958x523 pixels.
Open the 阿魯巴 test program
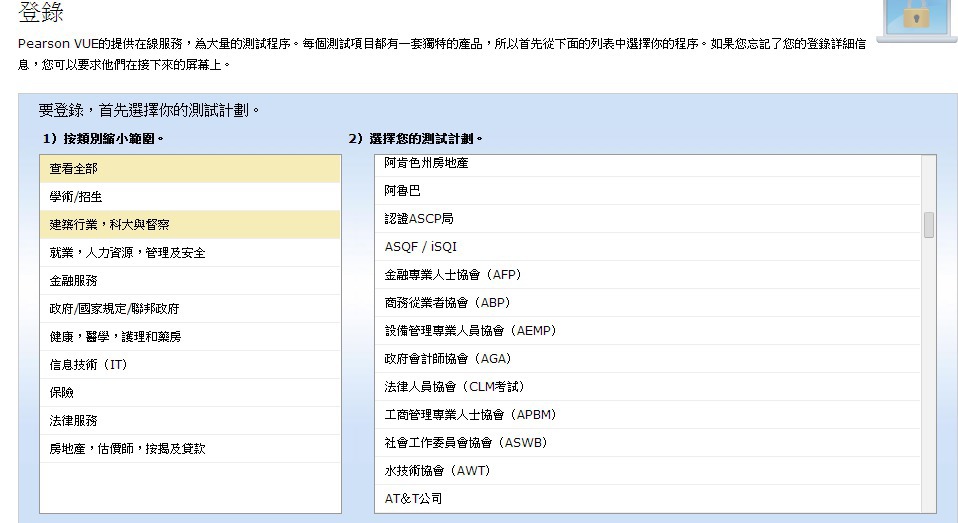pyautogui.click(x=648, y=191)
